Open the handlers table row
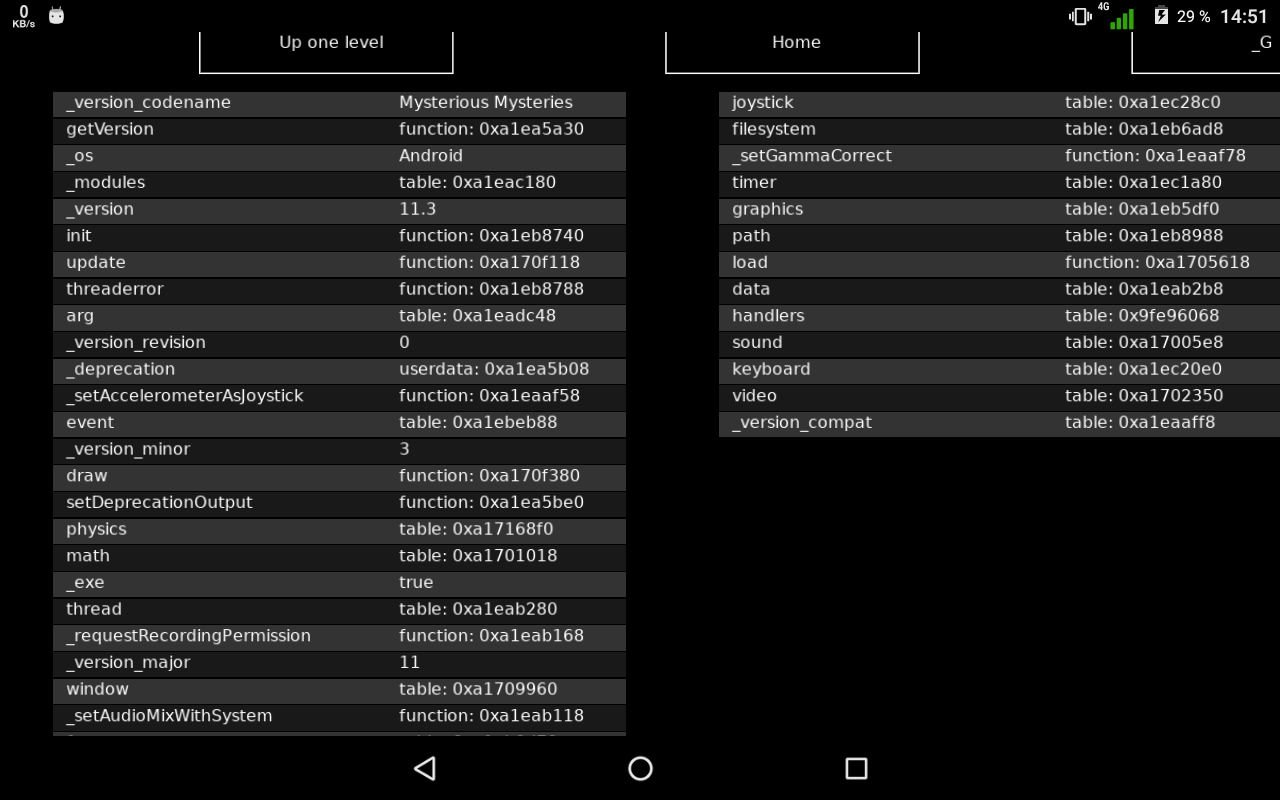This screenshot has height=800, width=1280. click(999, 316)
